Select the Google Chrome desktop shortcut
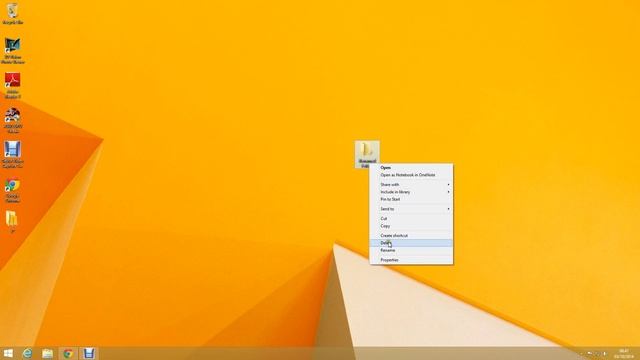The width and height of the screenshot is (640, 360). click(13, 191)
